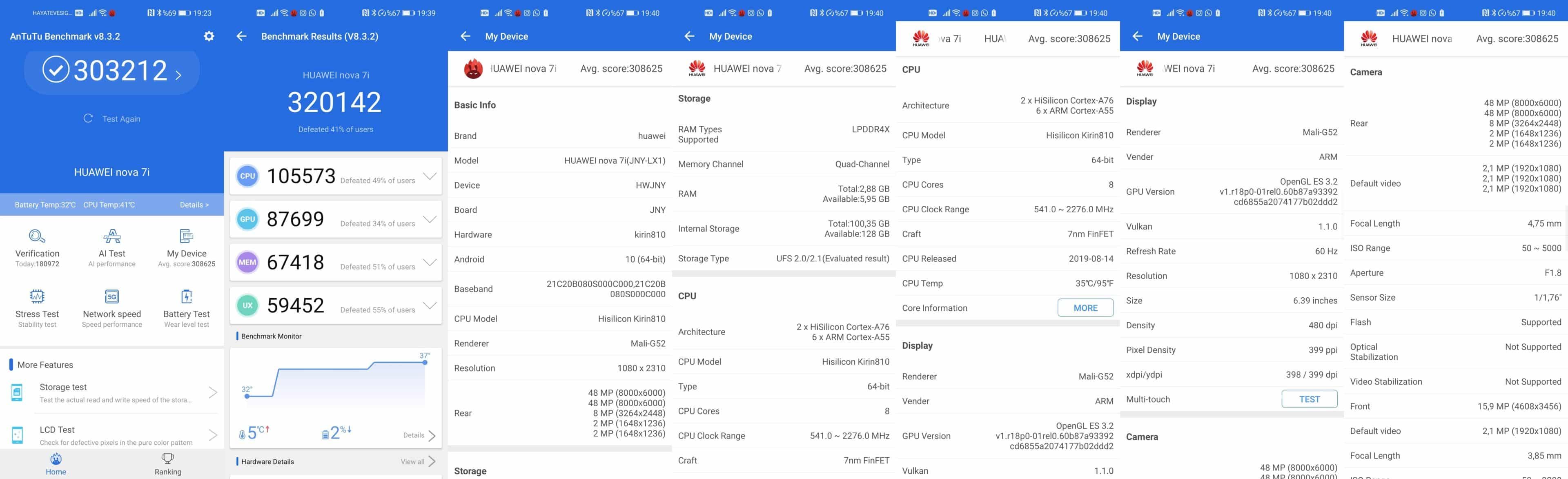
Task: Tap the CPU score badge icon
Action: pos(248,176)
